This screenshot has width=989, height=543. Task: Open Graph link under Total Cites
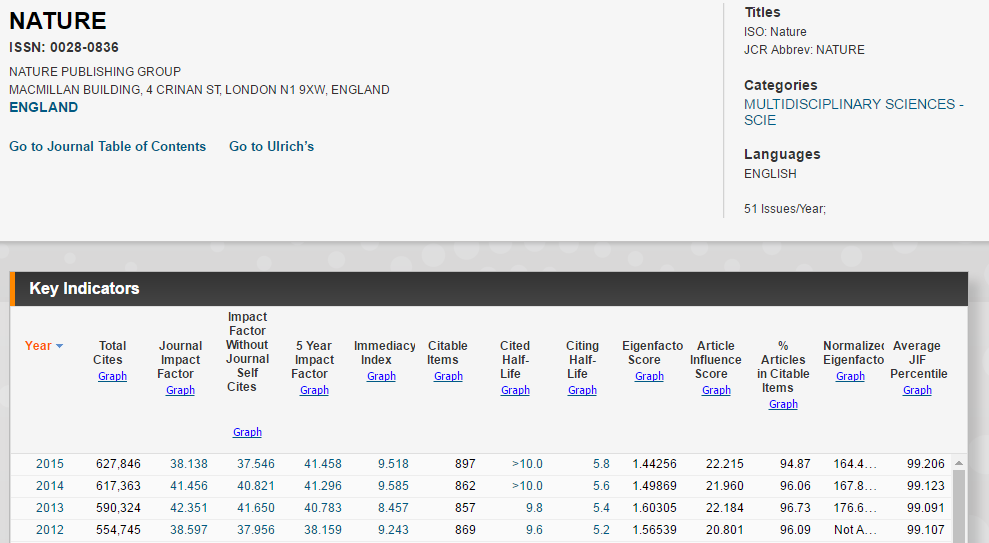point(112,376)
